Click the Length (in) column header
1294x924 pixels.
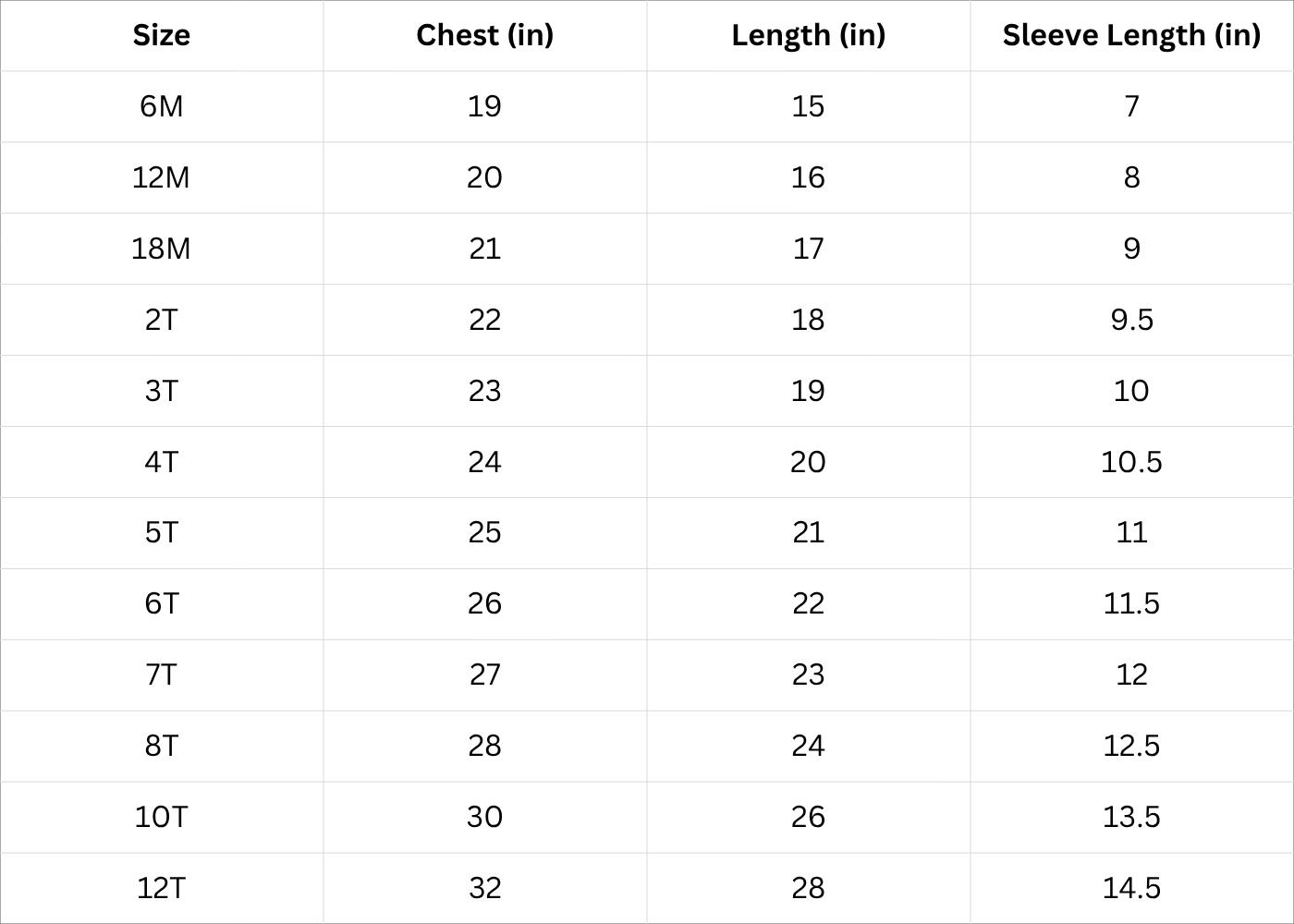pos(808,35)
